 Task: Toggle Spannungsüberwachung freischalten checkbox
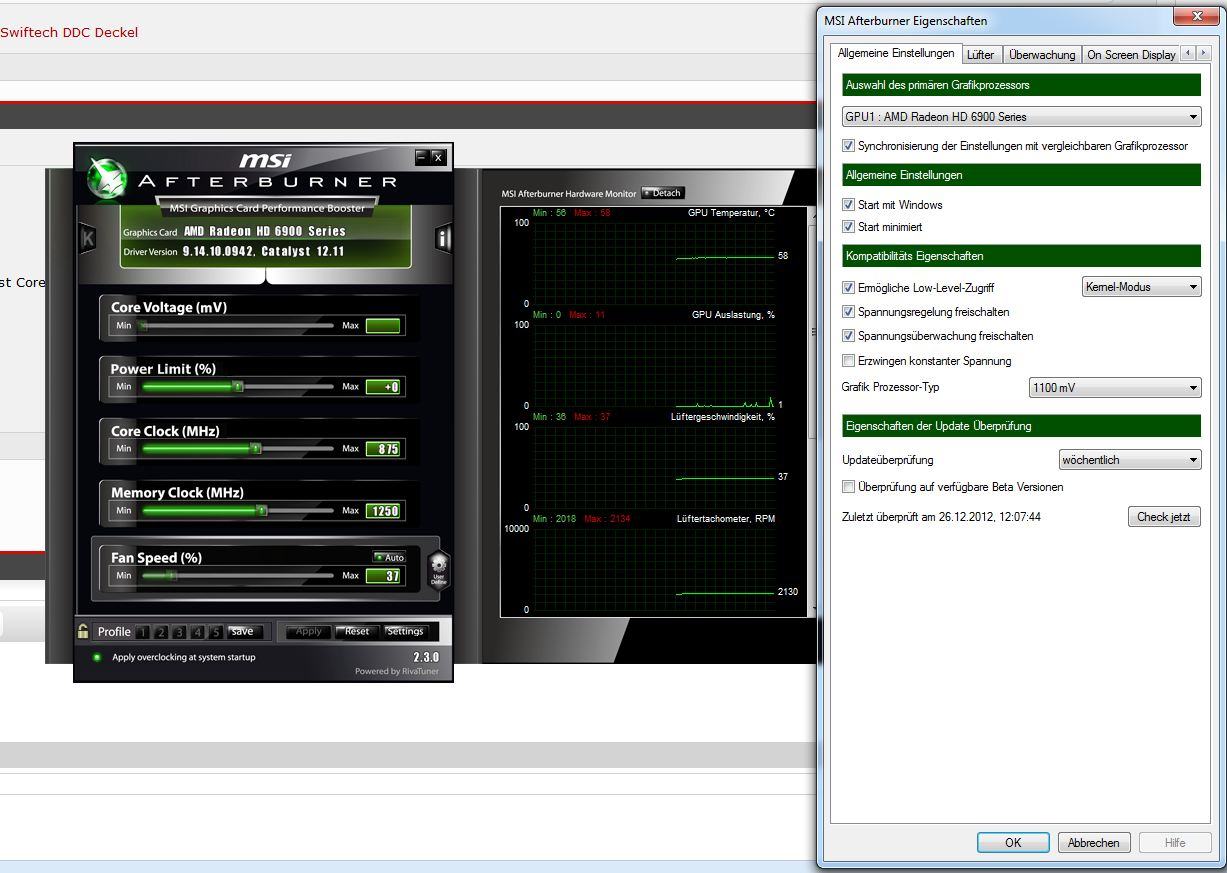pyautogui.click(x=849, y=336)
